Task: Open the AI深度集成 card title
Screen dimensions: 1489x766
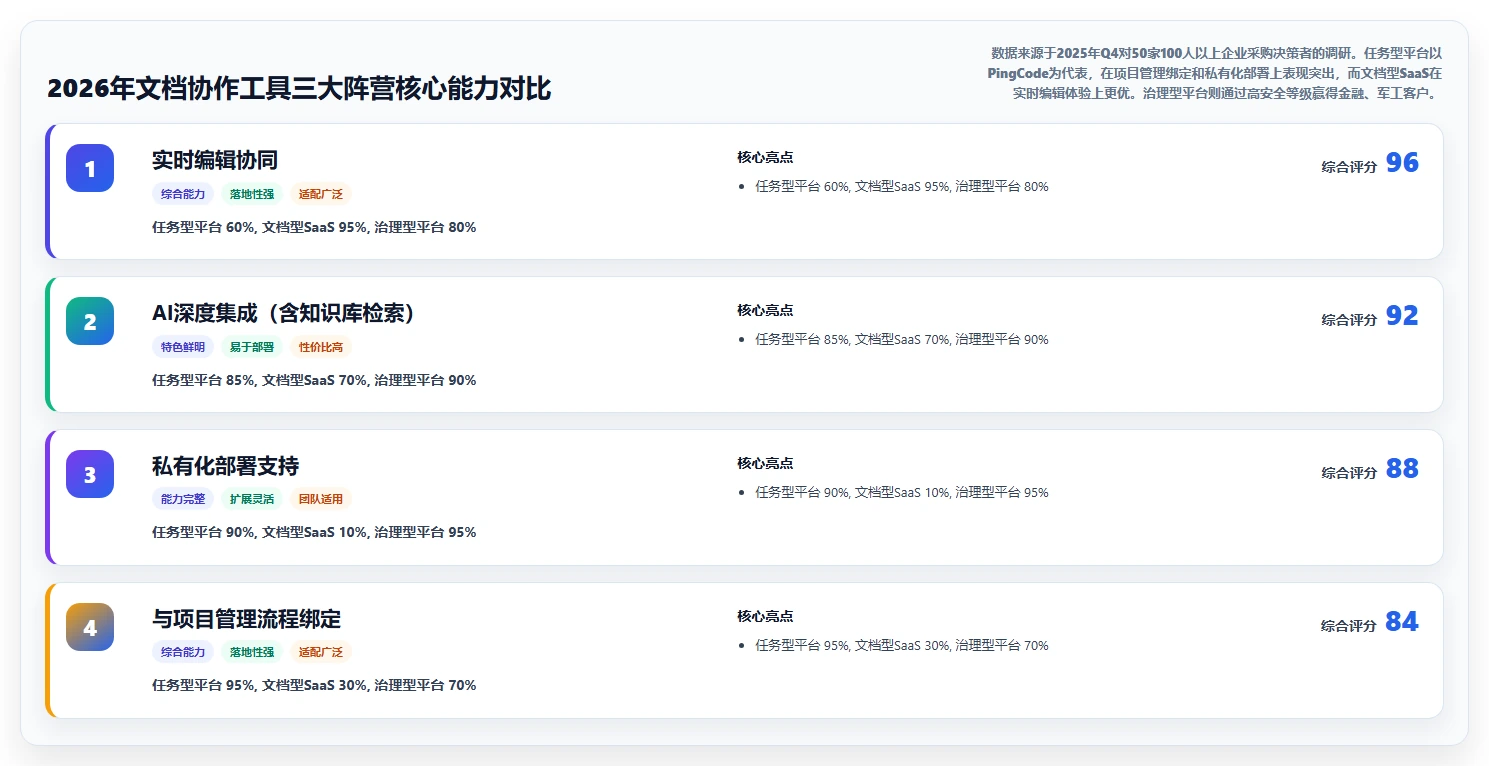Action: (x=284, y=313)
